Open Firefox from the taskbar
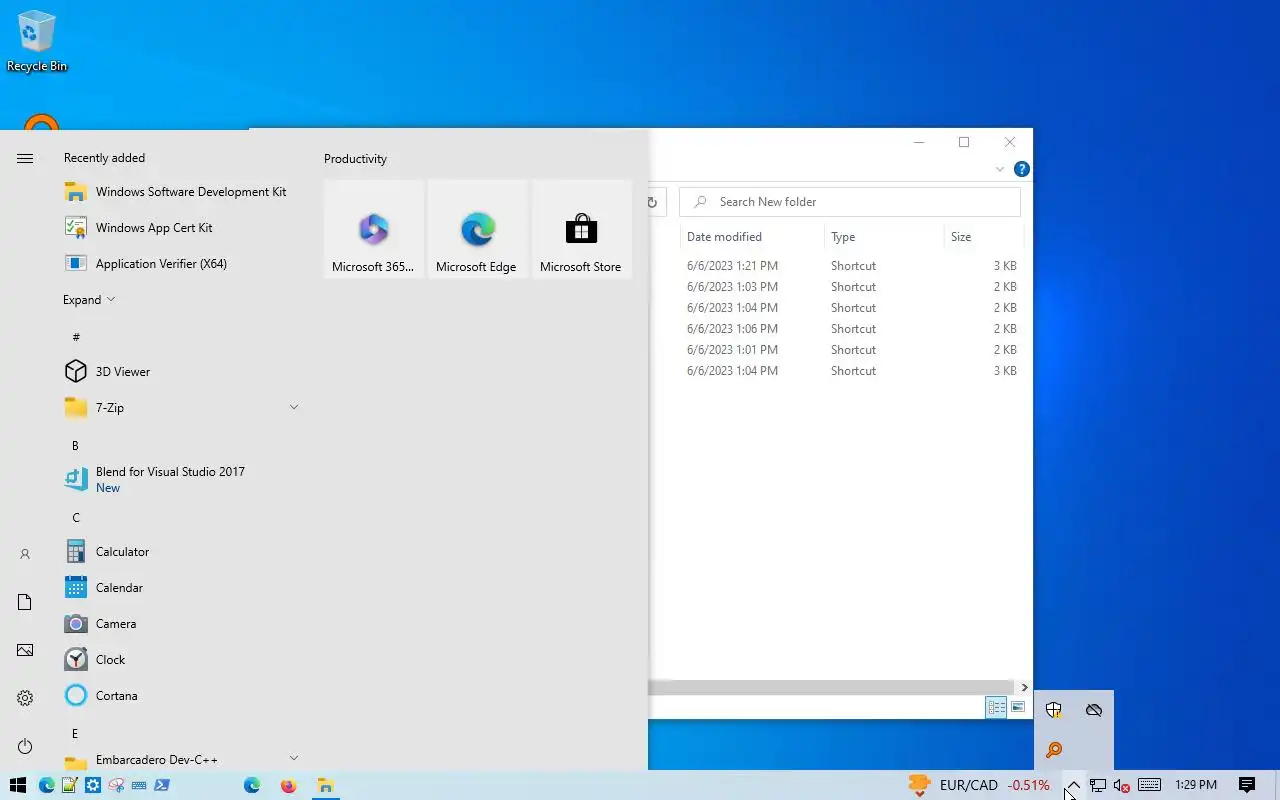This screenshot has width=1280, height=800. pos(288,785)
